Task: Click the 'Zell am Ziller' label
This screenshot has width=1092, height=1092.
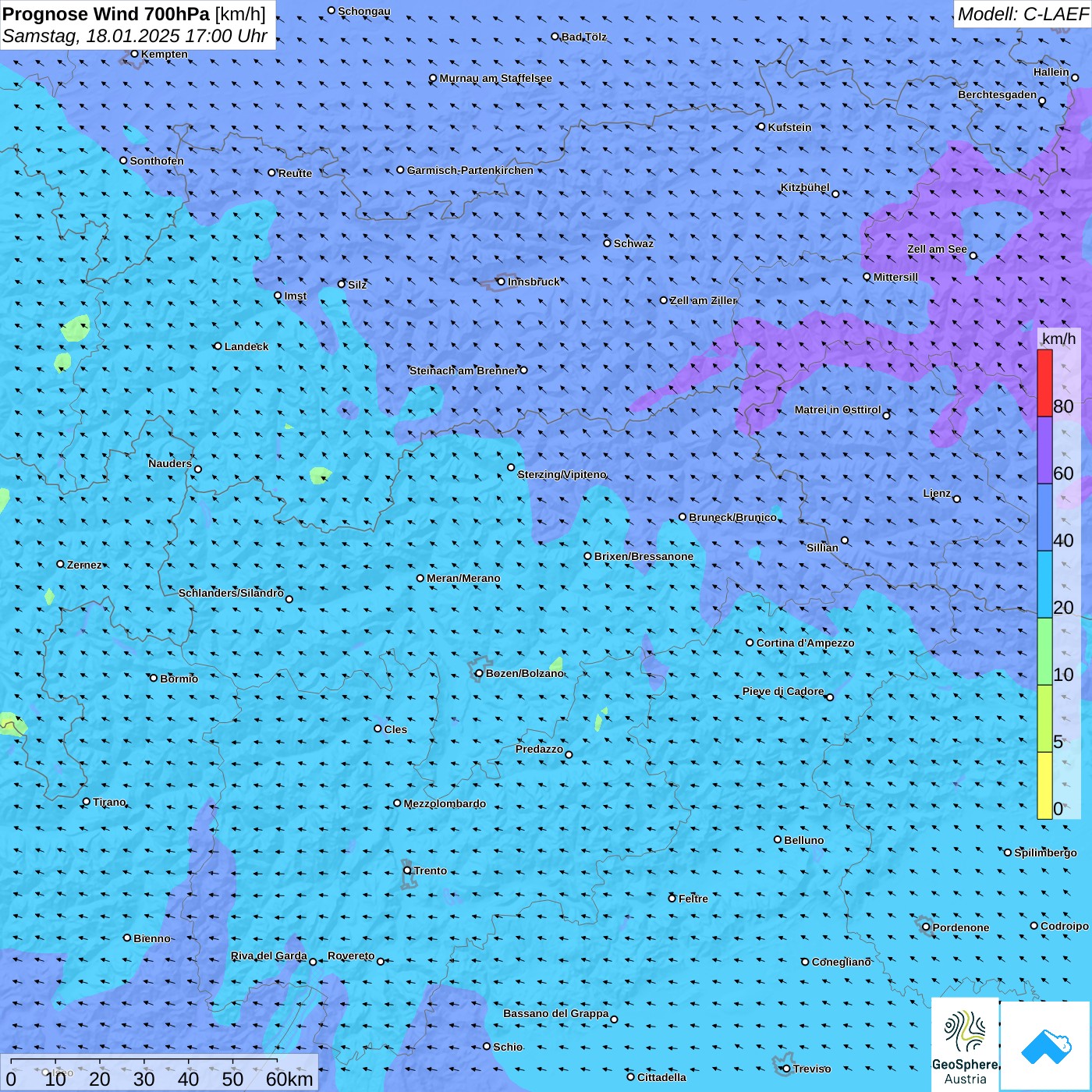Action: coord(704,300)
